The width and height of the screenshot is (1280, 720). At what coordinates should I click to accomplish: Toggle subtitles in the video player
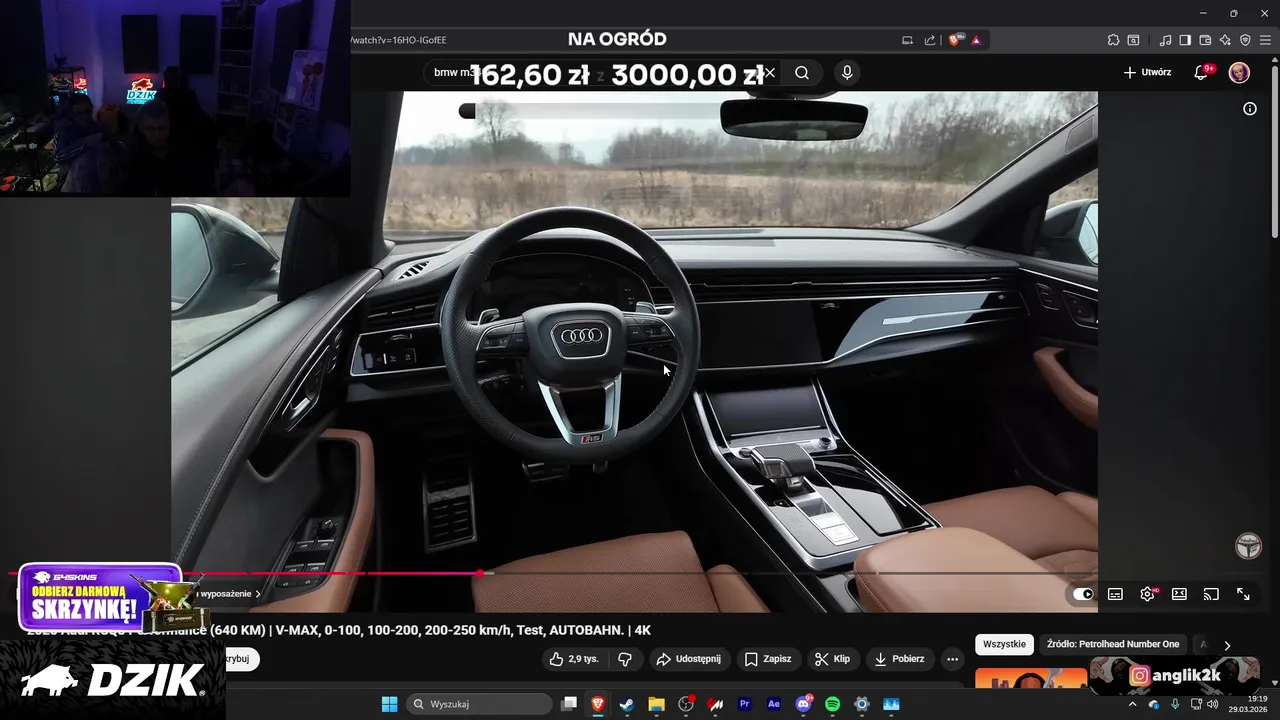click(x=1115, y=594)
